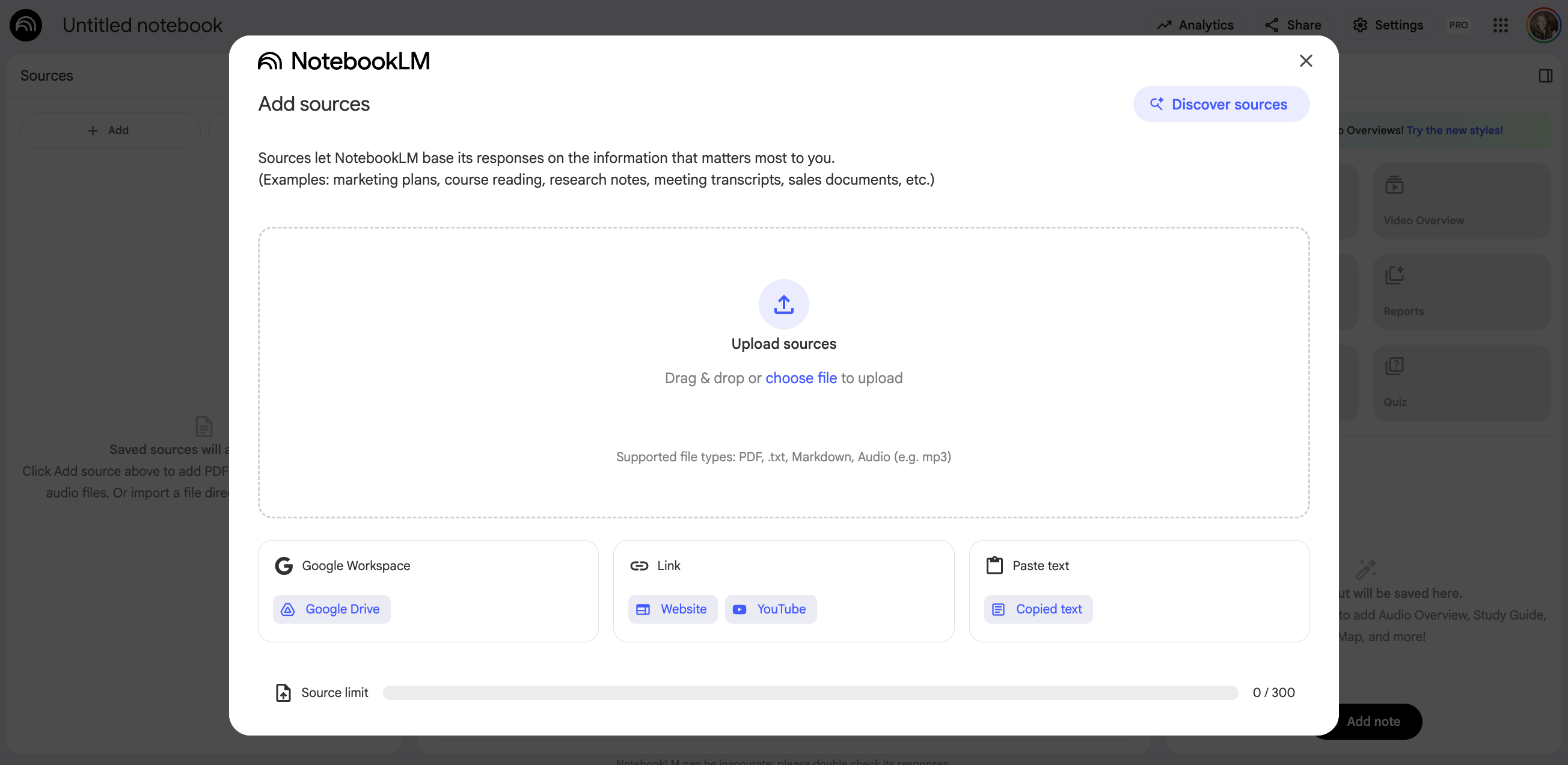1568x765 pixels.
Task: Click the Discover sources button
Action: (1220, 104)
